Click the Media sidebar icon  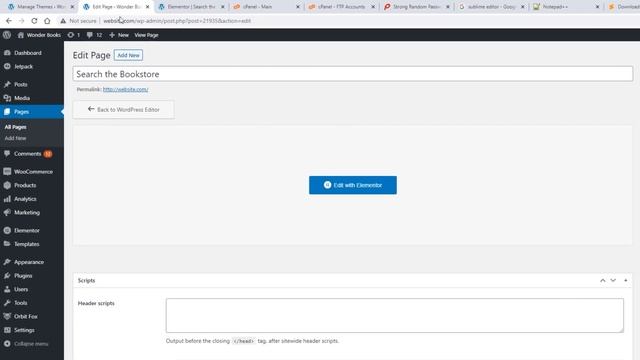click(7, 98)
